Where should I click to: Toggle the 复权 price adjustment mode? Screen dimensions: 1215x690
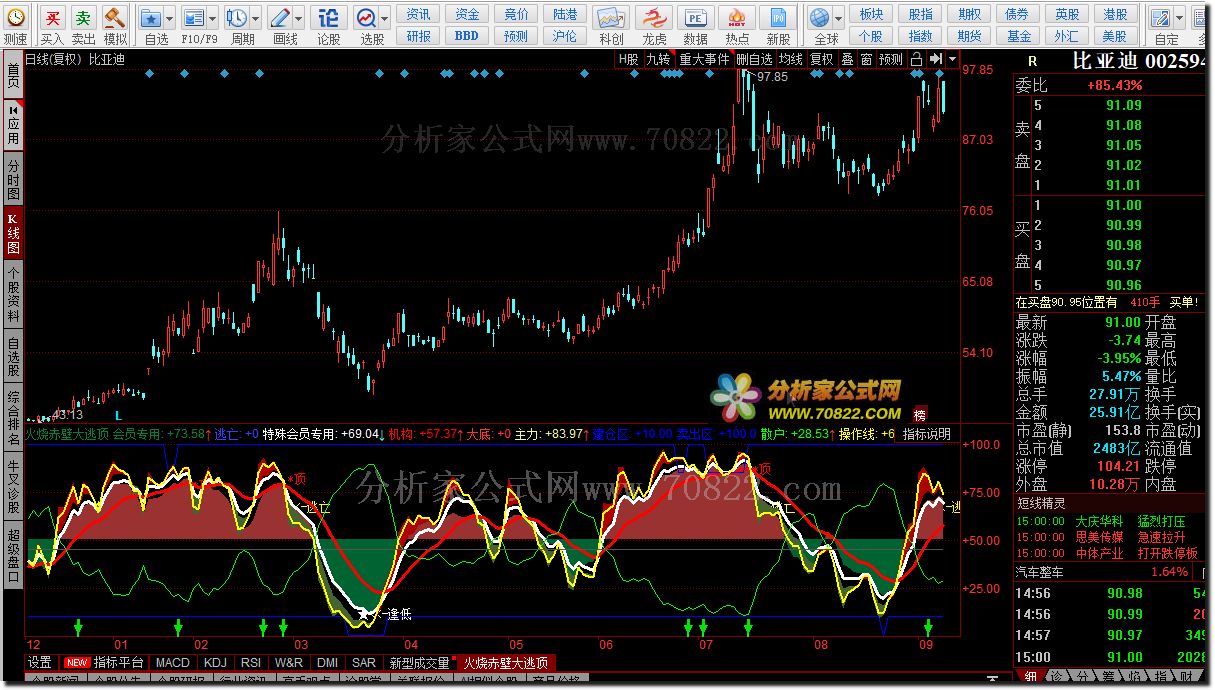pos(822,59)
